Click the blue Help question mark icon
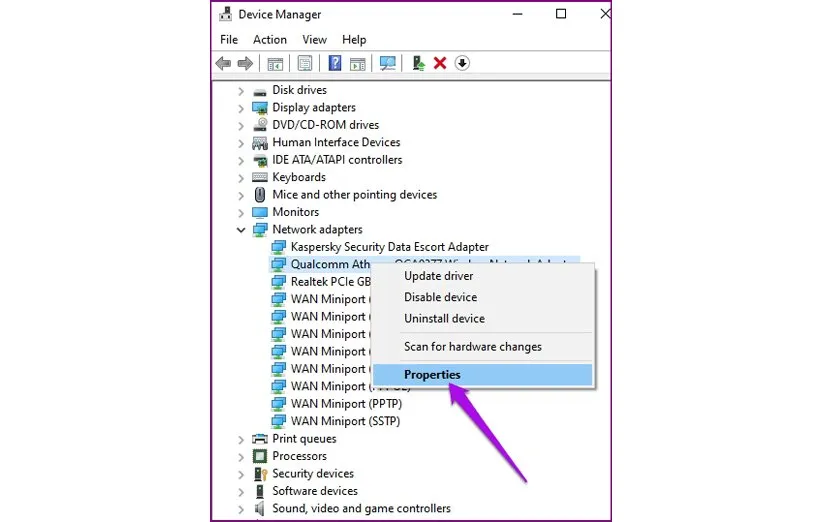 [x=334, y=63]
